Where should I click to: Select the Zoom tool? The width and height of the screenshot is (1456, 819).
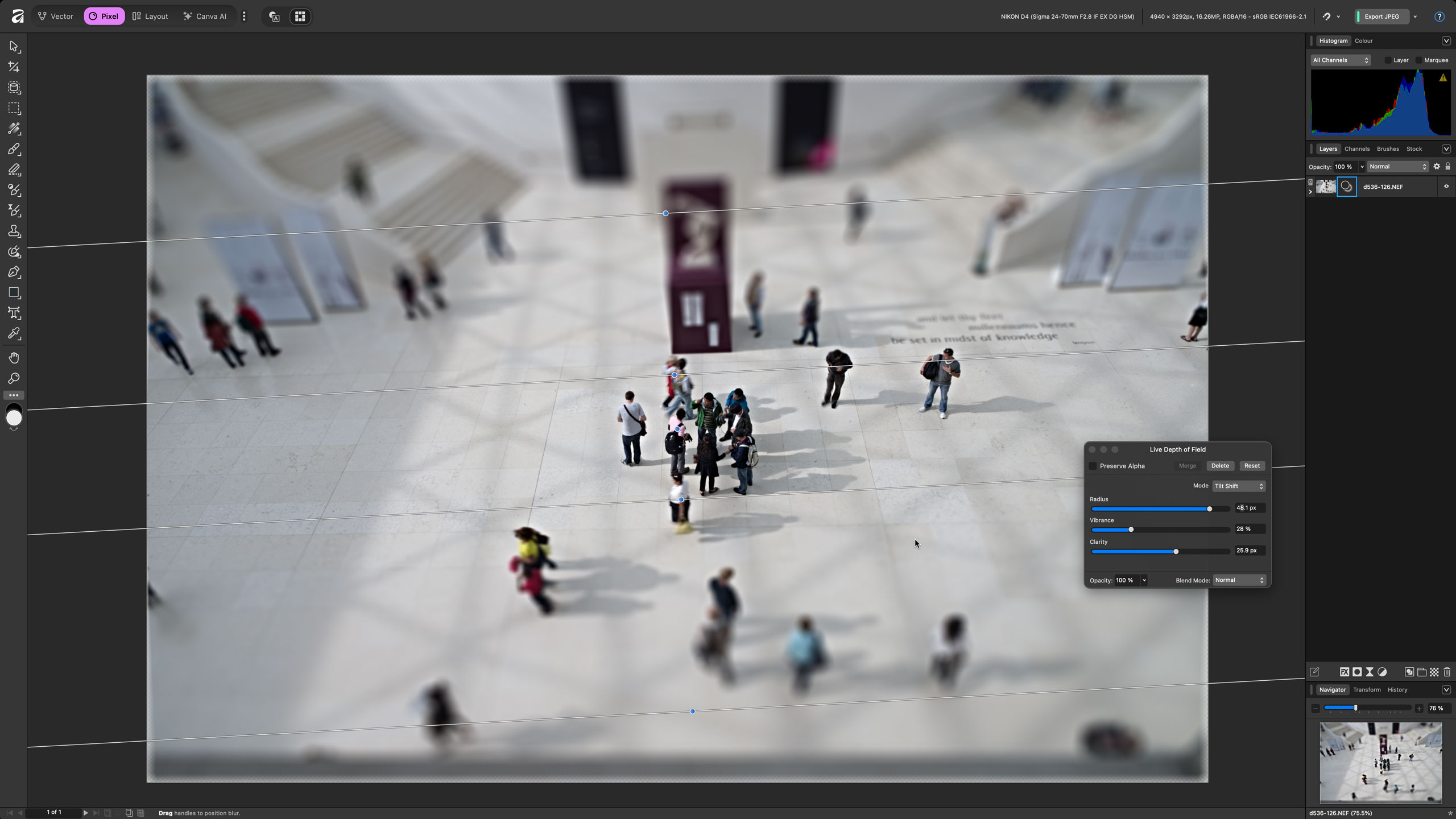[14, 378]
